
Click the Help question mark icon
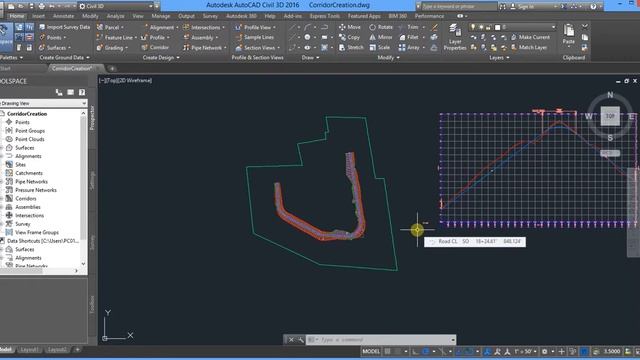pyautogui.click(x=593, y=6)
